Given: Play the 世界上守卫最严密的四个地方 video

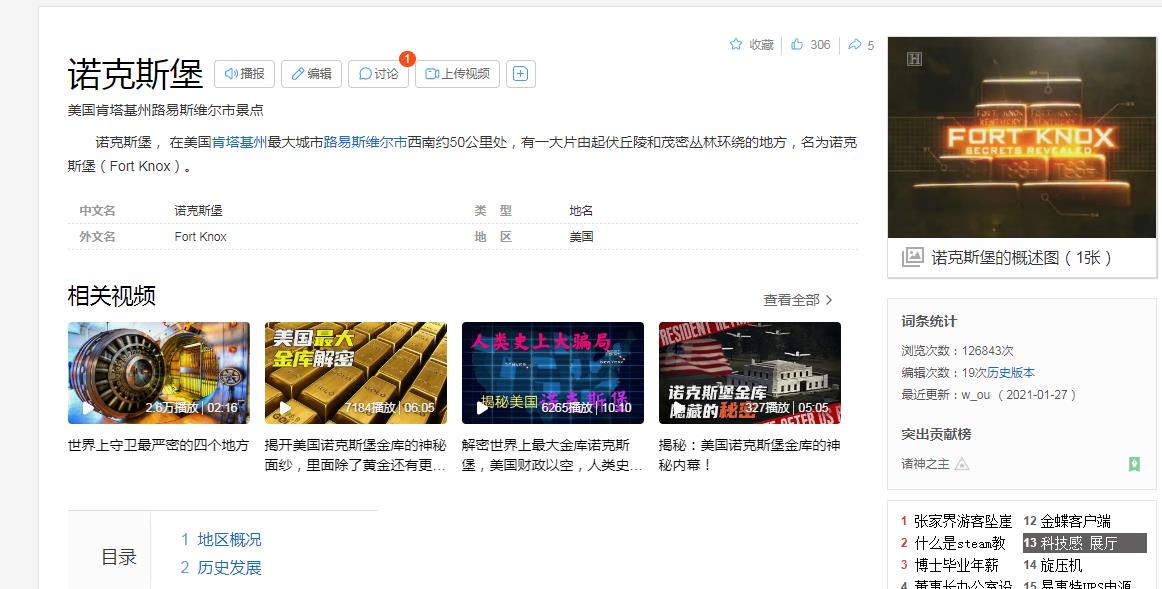Looking at the screenshot, I should 158,372.
